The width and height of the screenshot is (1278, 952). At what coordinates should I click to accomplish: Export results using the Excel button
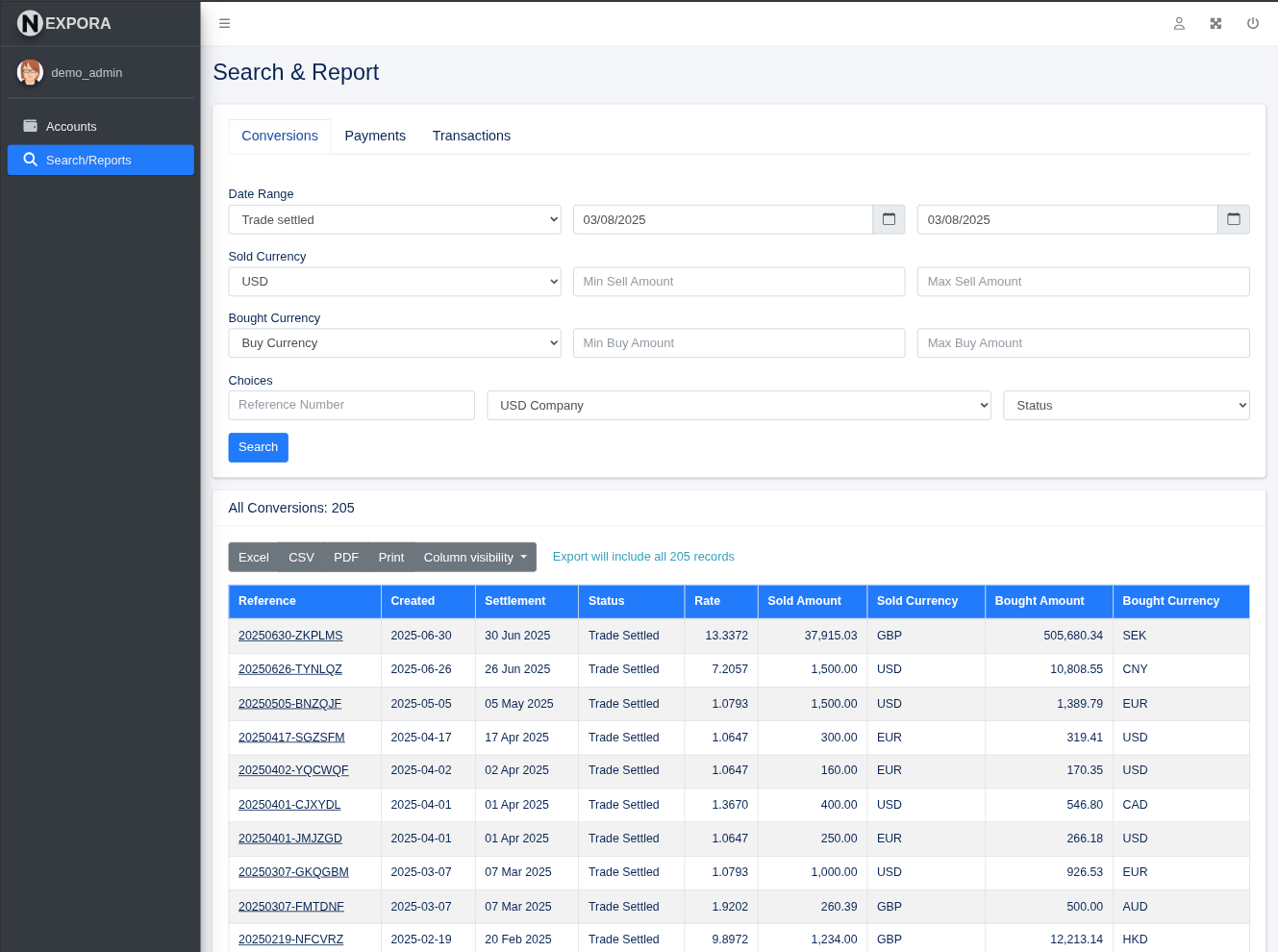[x=253, y=557]
